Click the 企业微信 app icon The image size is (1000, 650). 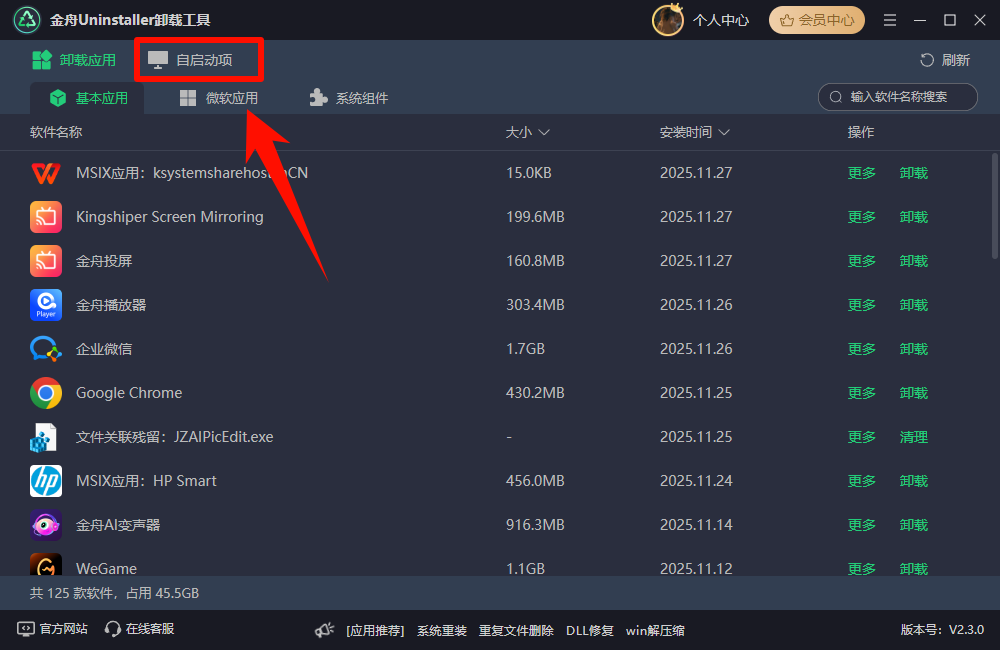tap(46, 349)
